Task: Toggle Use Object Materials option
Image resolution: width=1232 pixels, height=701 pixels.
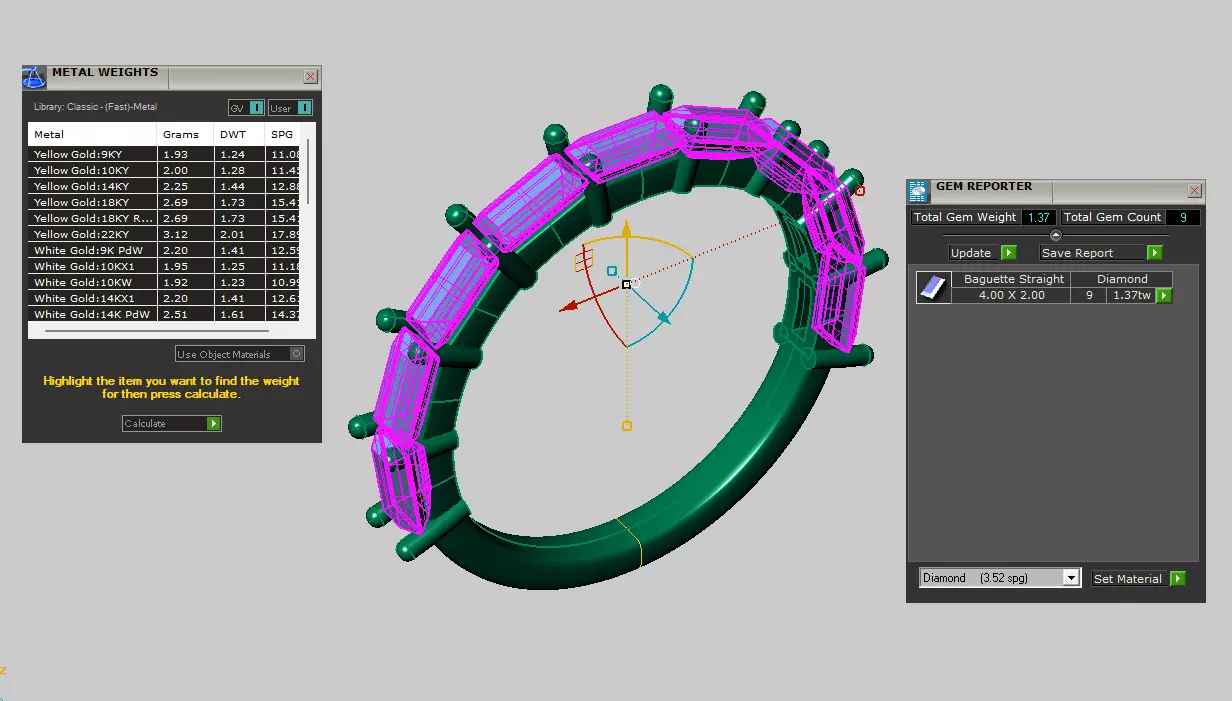Action: click(240, 354)
